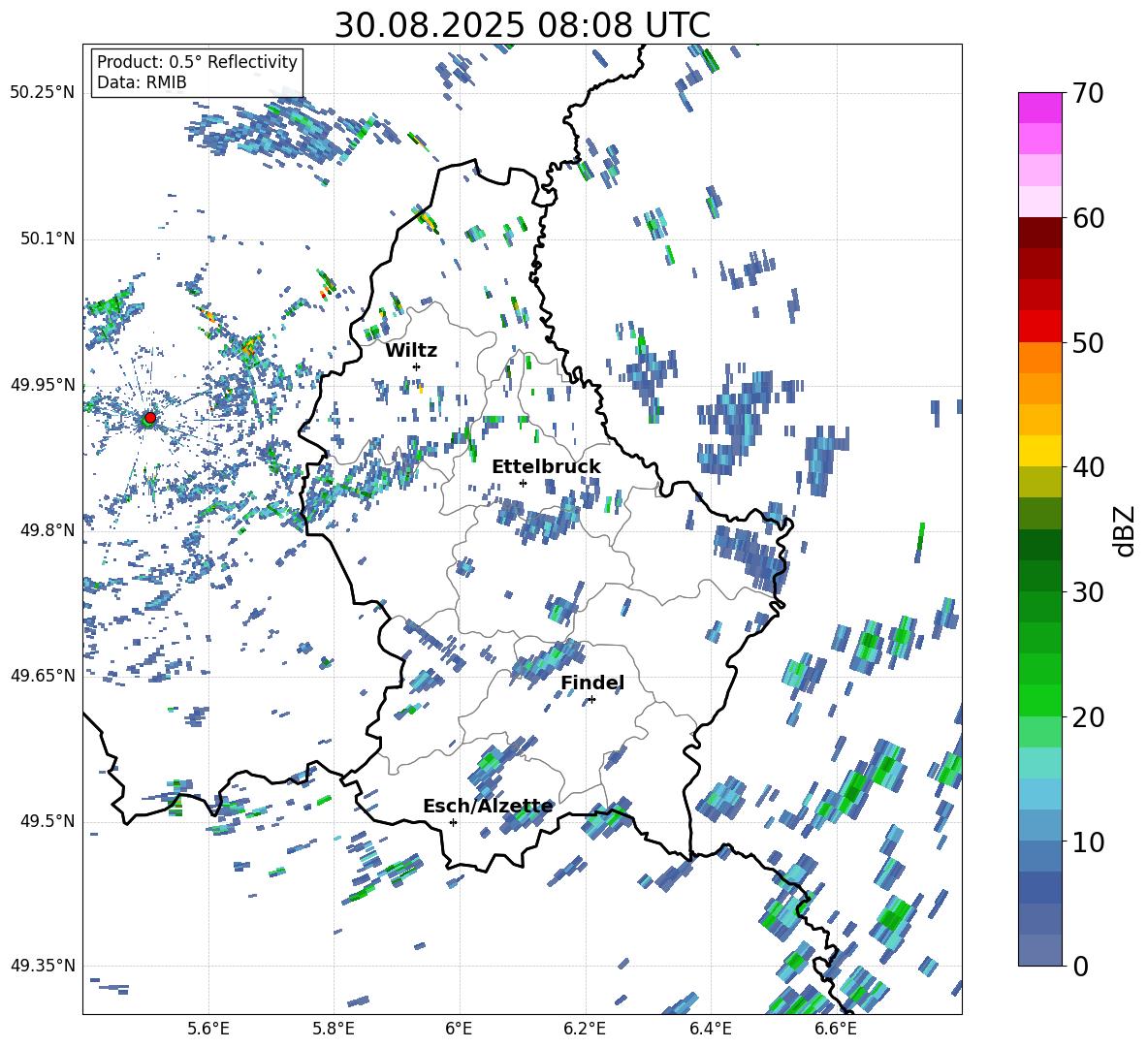The height and width of the screenshot is (1048, 1148).
Task: Click the Esch/Alzette city label
Action: click(488, 807)
